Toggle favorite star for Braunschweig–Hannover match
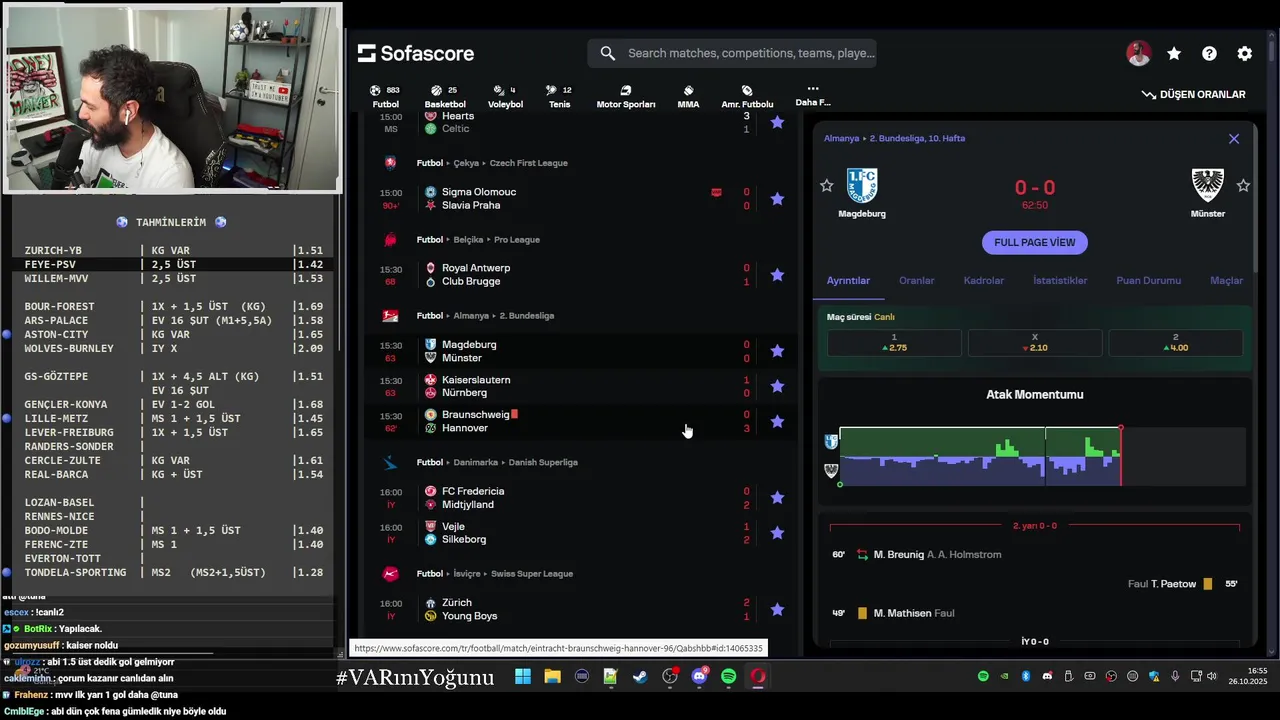Image resolution: width=1280 pixels, height=720 pixels. pos(777,421)
